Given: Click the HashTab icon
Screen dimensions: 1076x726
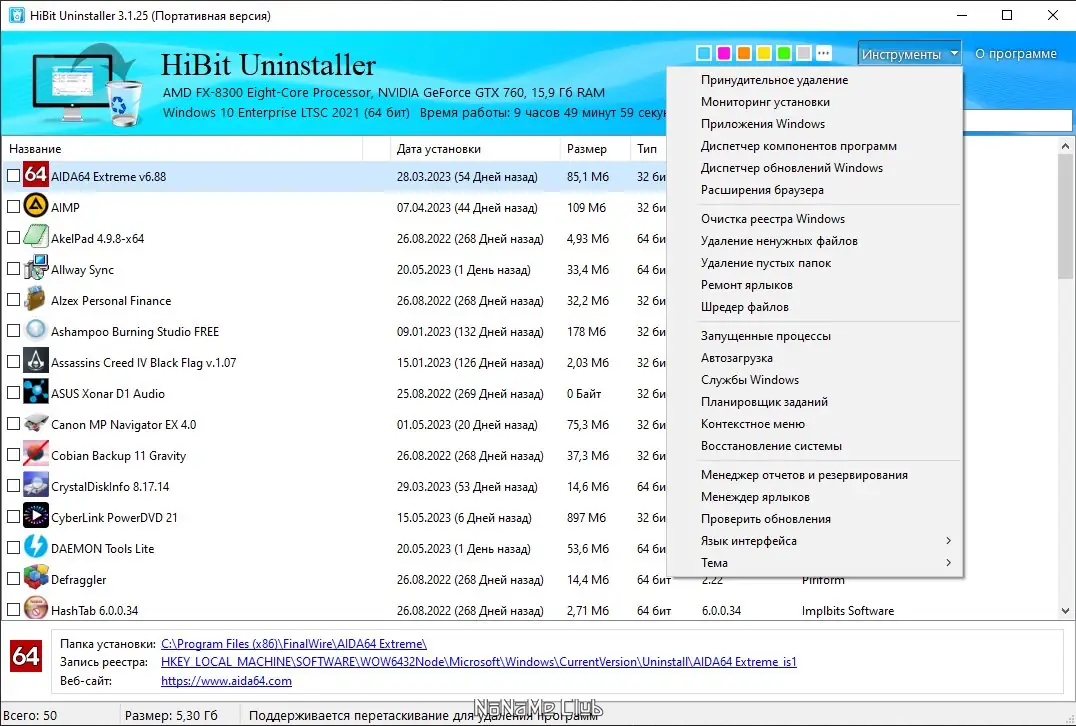Looking at the screenshot, I should 36,608.
